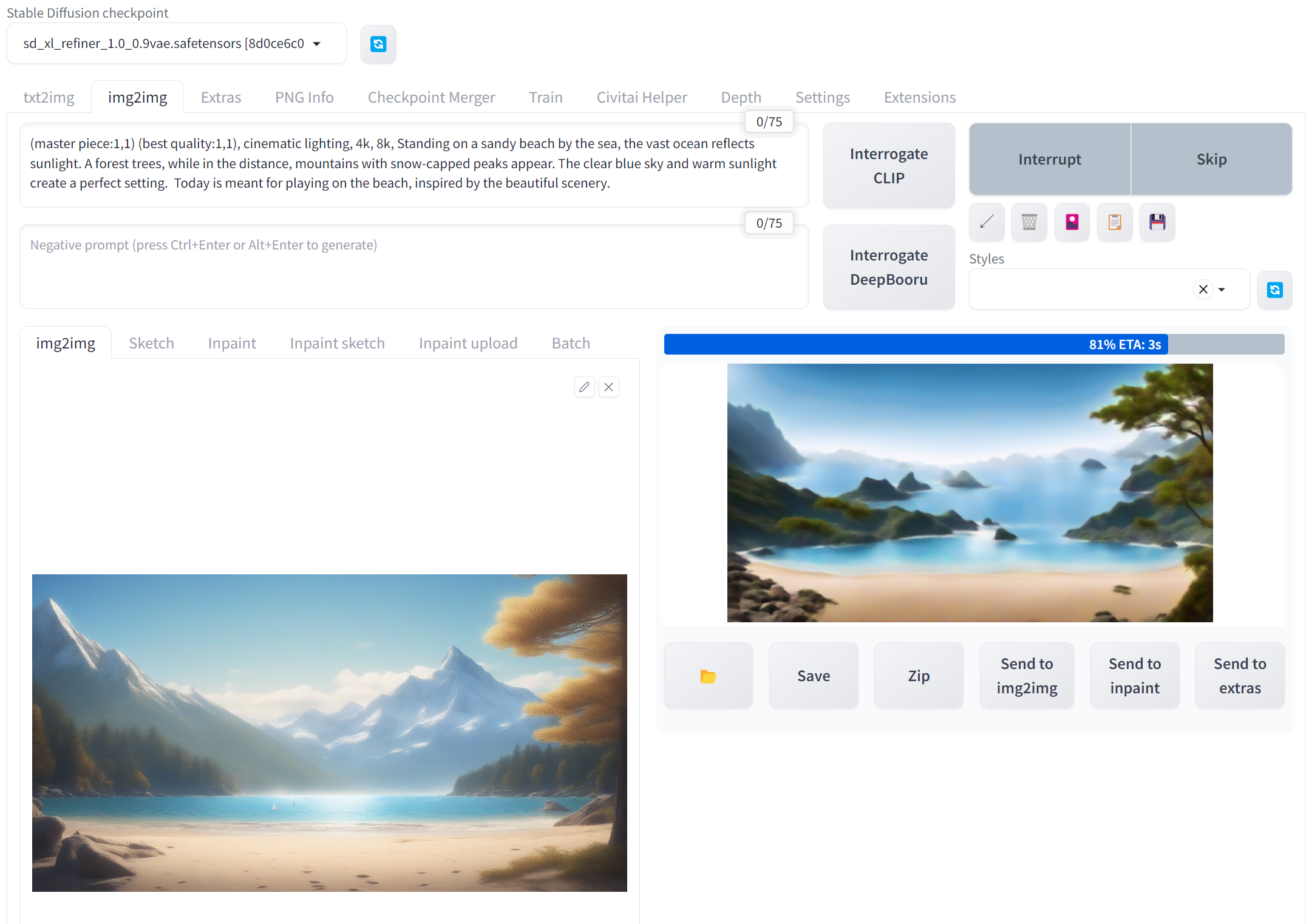Apply selected styles via clipboard icon

(1115, 222)
